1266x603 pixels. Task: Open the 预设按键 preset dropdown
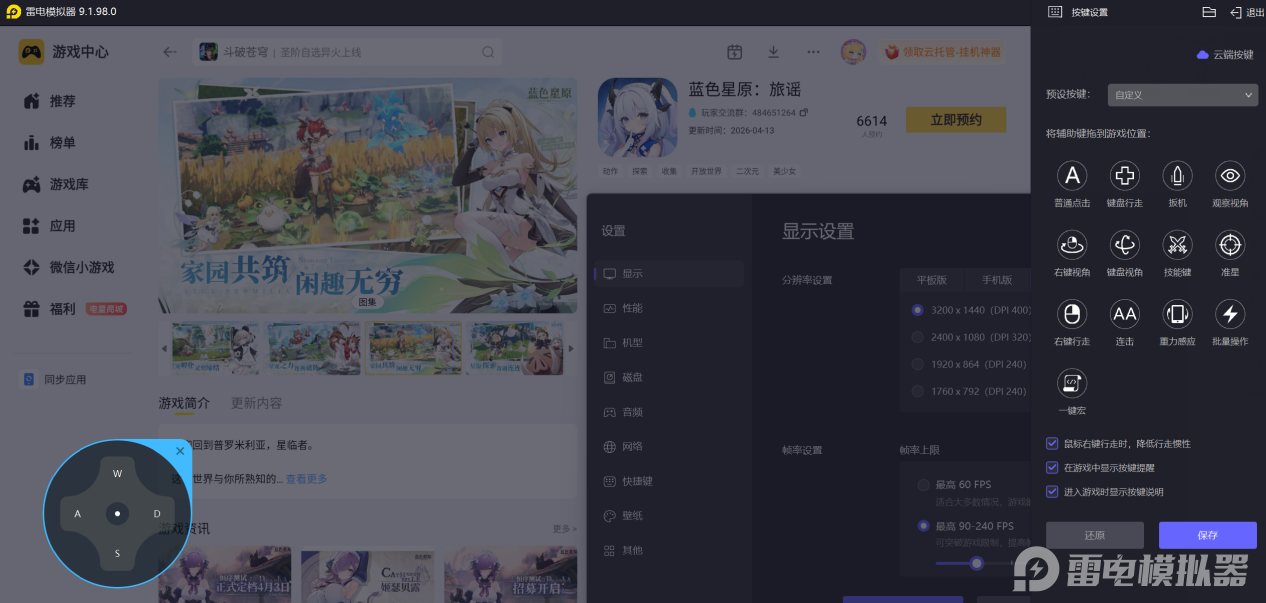pos(1183,95)
